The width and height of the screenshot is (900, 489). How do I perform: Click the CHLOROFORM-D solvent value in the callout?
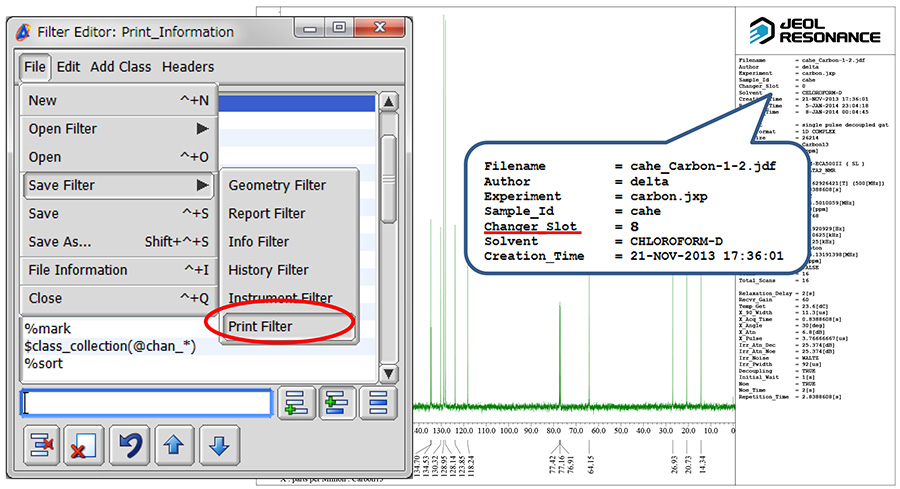point(676,241)
